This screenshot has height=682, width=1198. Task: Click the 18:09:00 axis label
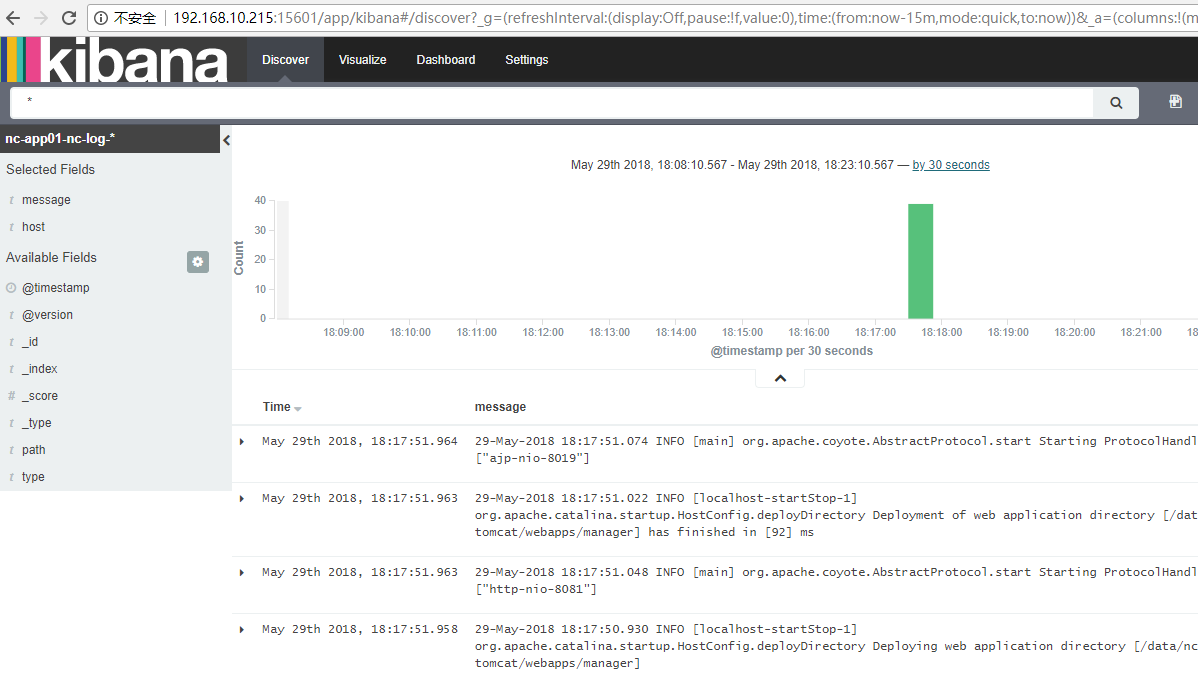pyautogui.click(x=344, y=332)
